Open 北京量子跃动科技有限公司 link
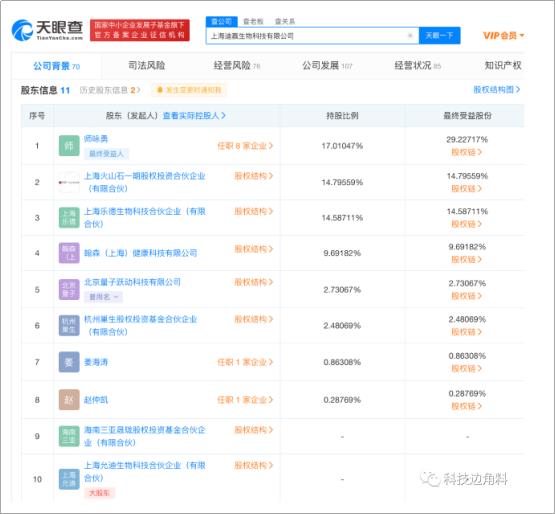The width and height of the screenshot is (556, 514). (132, 282)
